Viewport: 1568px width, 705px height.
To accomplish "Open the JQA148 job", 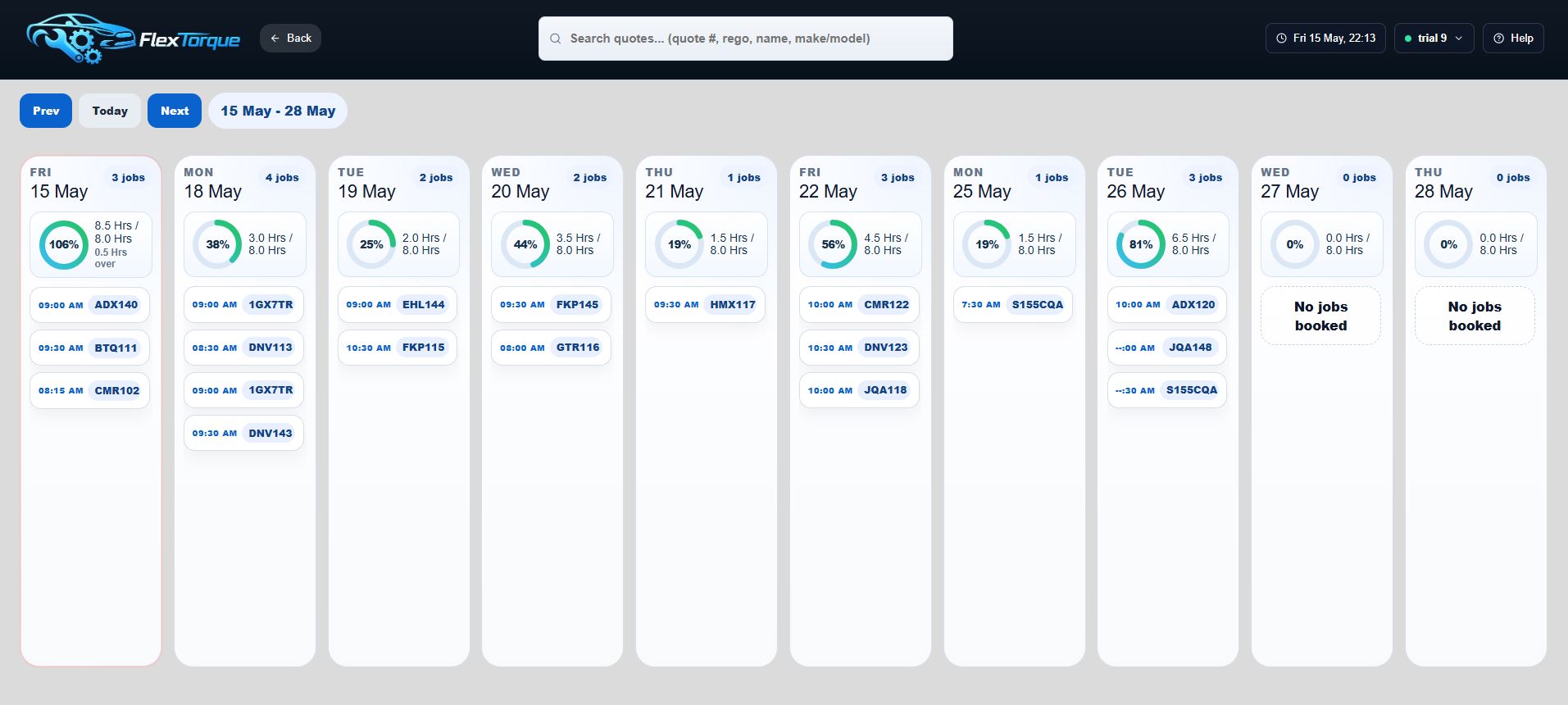I will (1166, 348).
